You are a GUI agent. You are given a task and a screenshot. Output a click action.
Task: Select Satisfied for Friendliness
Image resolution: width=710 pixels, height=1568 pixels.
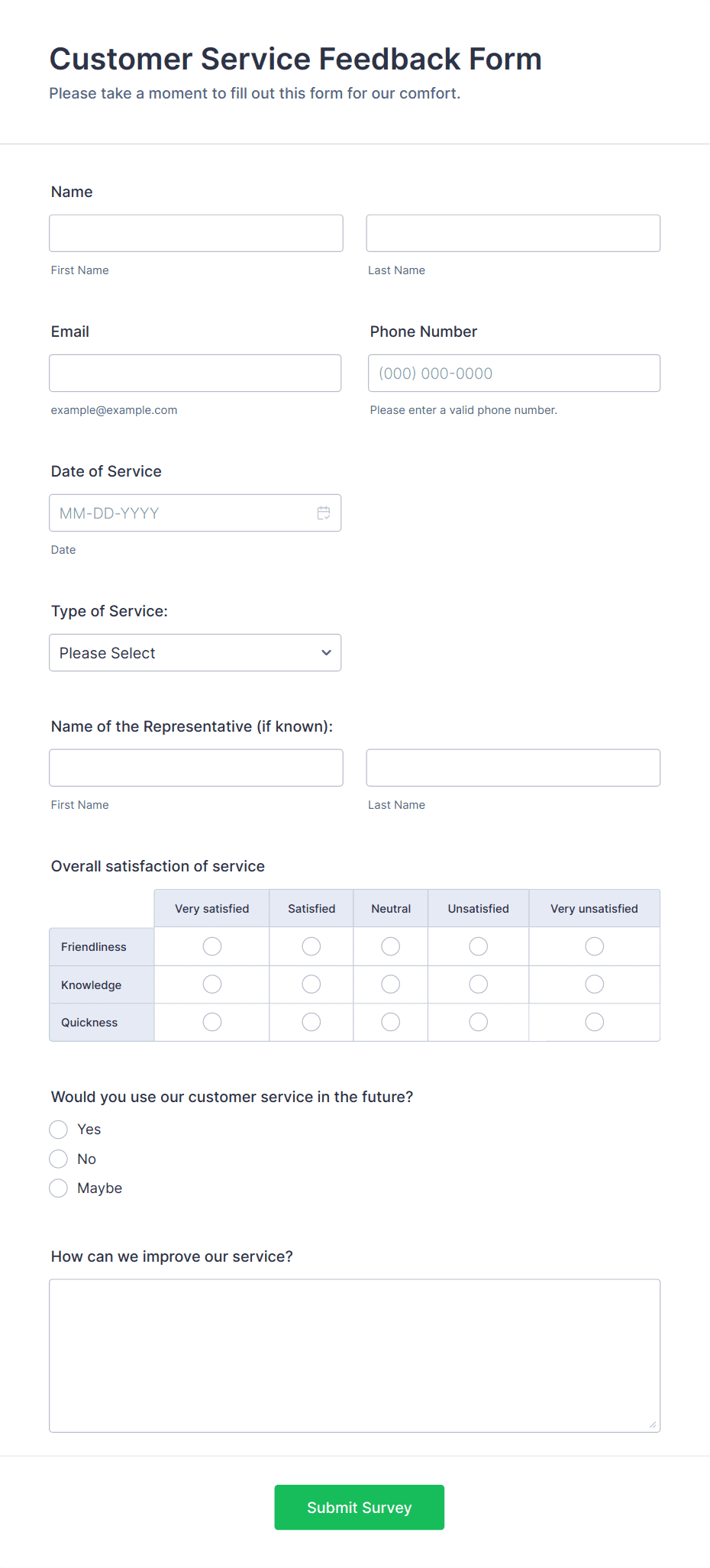(x=311, y=946)
